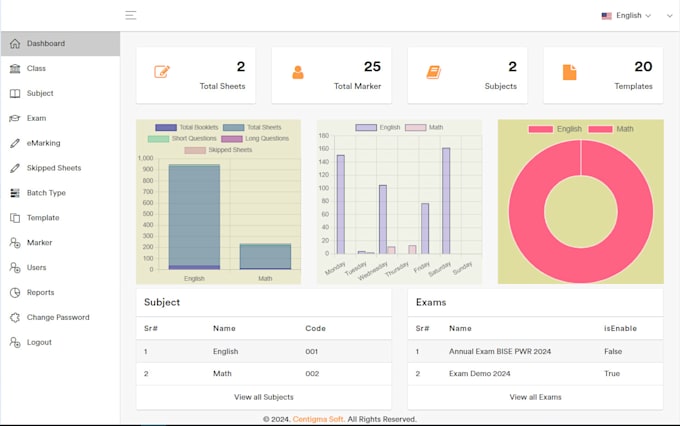Click the English bar in stacked chart

194,217
